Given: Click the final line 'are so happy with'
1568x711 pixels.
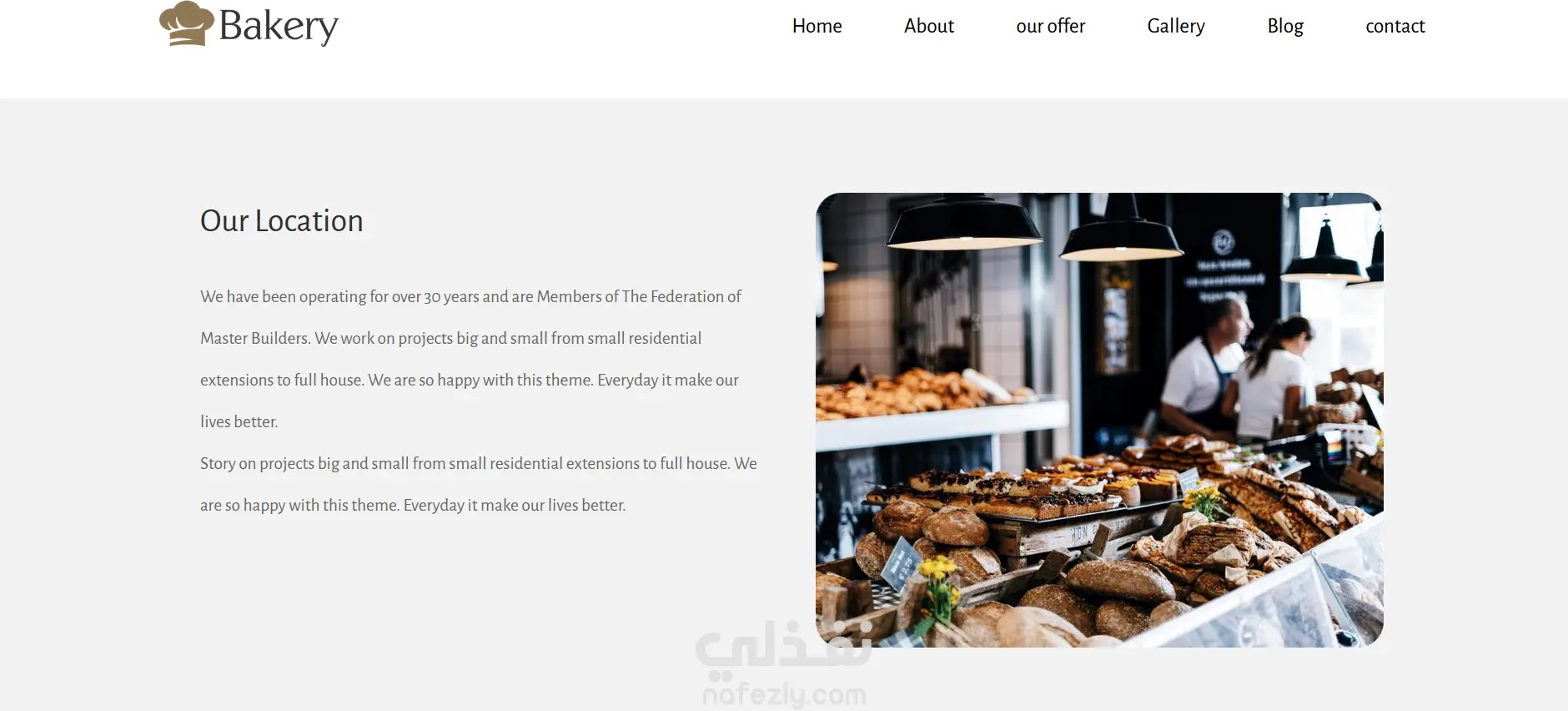Looking at the screenshot, I should pyautogui.click(x=413, y=505).
